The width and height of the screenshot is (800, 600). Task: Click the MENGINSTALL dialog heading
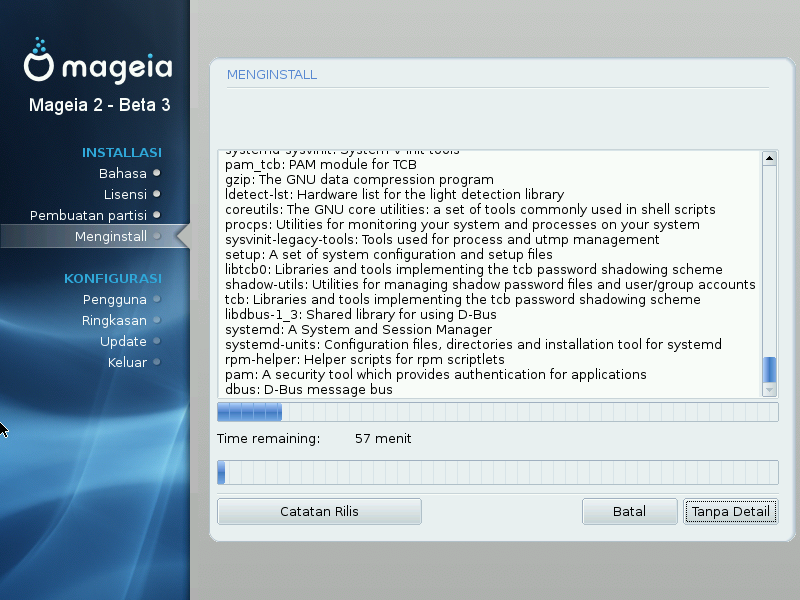click(x=272, y=75)
